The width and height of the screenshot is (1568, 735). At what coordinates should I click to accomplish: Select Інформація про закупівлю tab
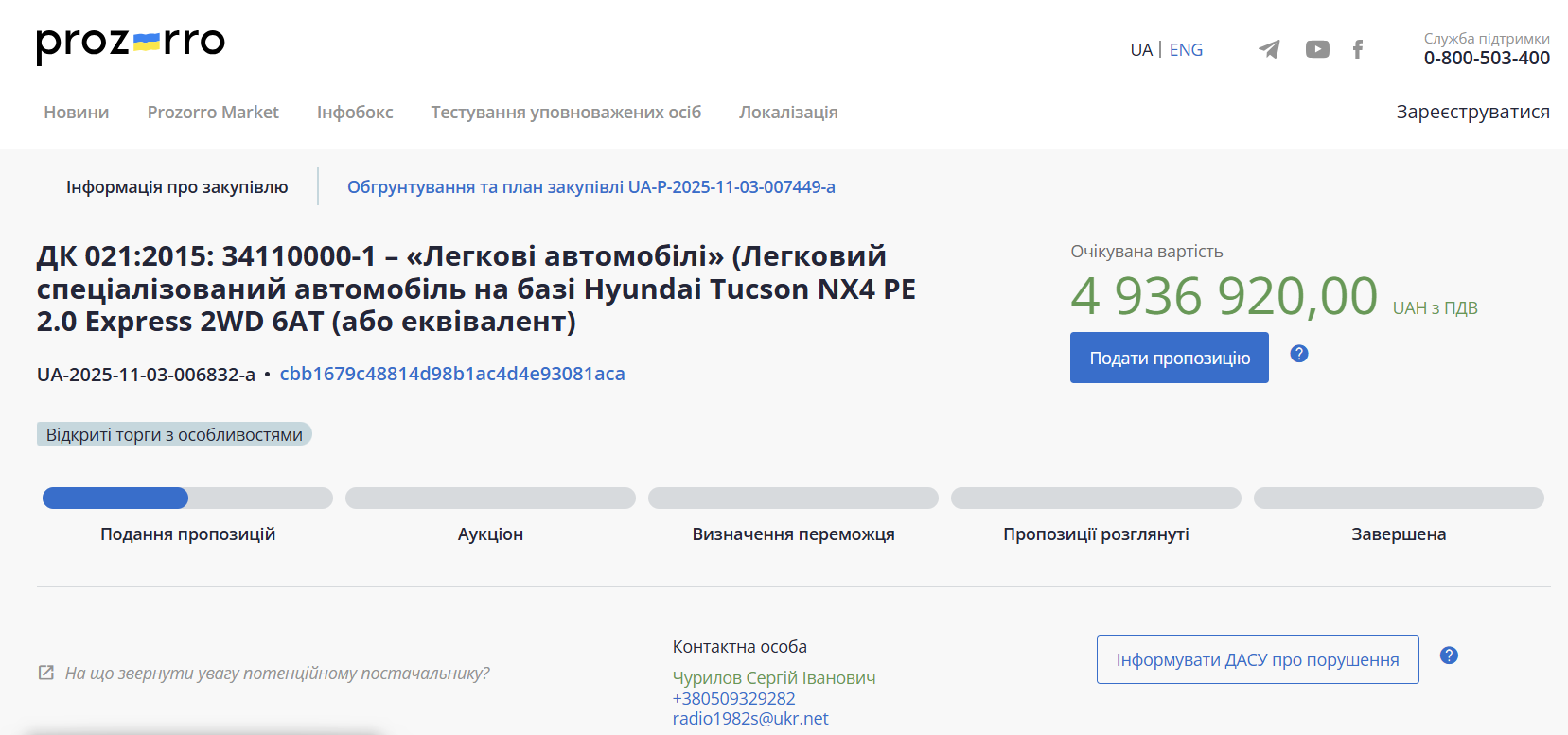177,187
